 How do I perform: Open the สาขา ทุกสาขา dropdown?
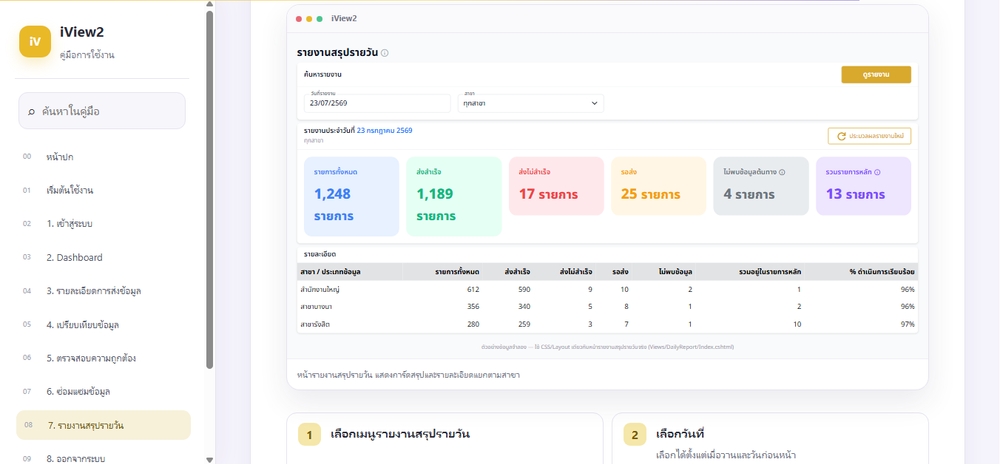point(531,103)
